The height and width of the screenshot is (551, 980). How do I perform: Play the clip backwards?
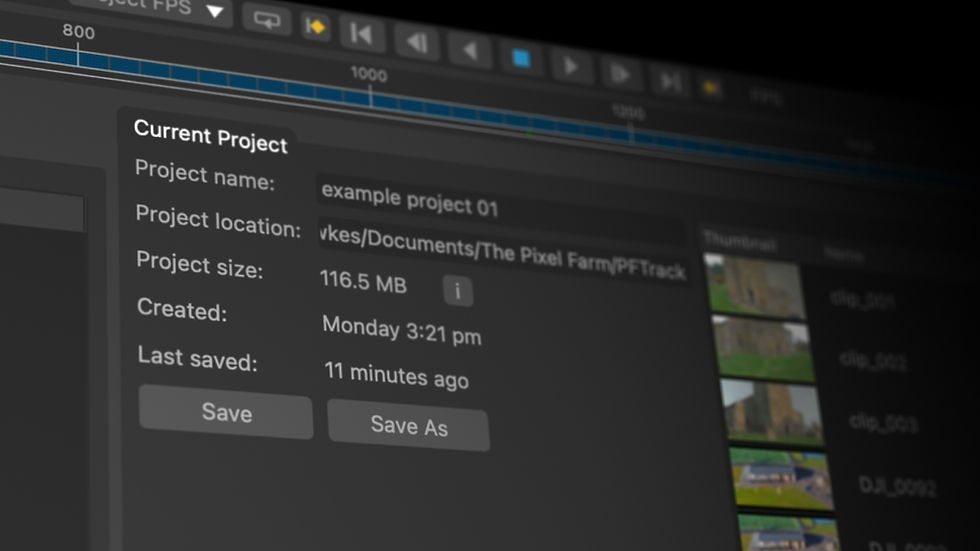[470, 51]
